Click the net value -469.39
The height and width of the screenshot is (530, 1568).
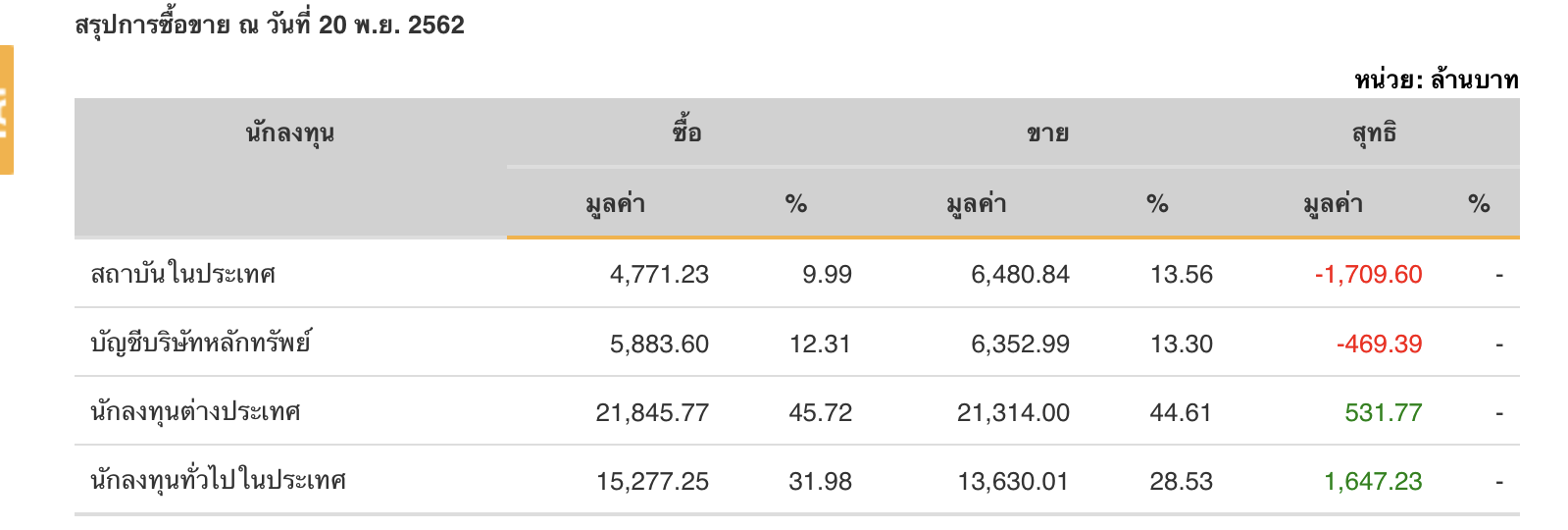(1379, 344)
